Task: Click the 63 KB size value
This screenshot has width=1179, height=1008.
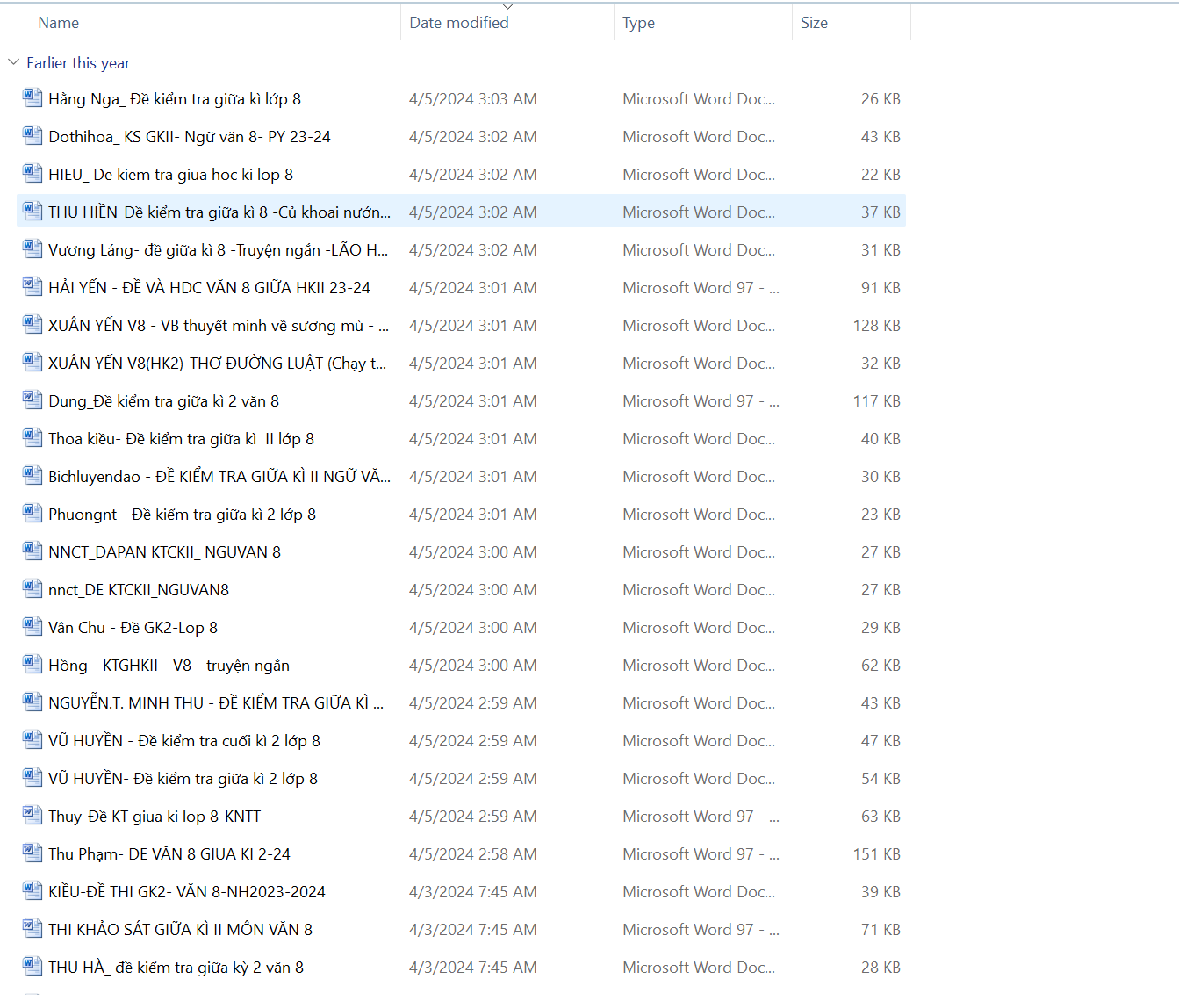Action: pyautogui.click(x=881, y=817)
